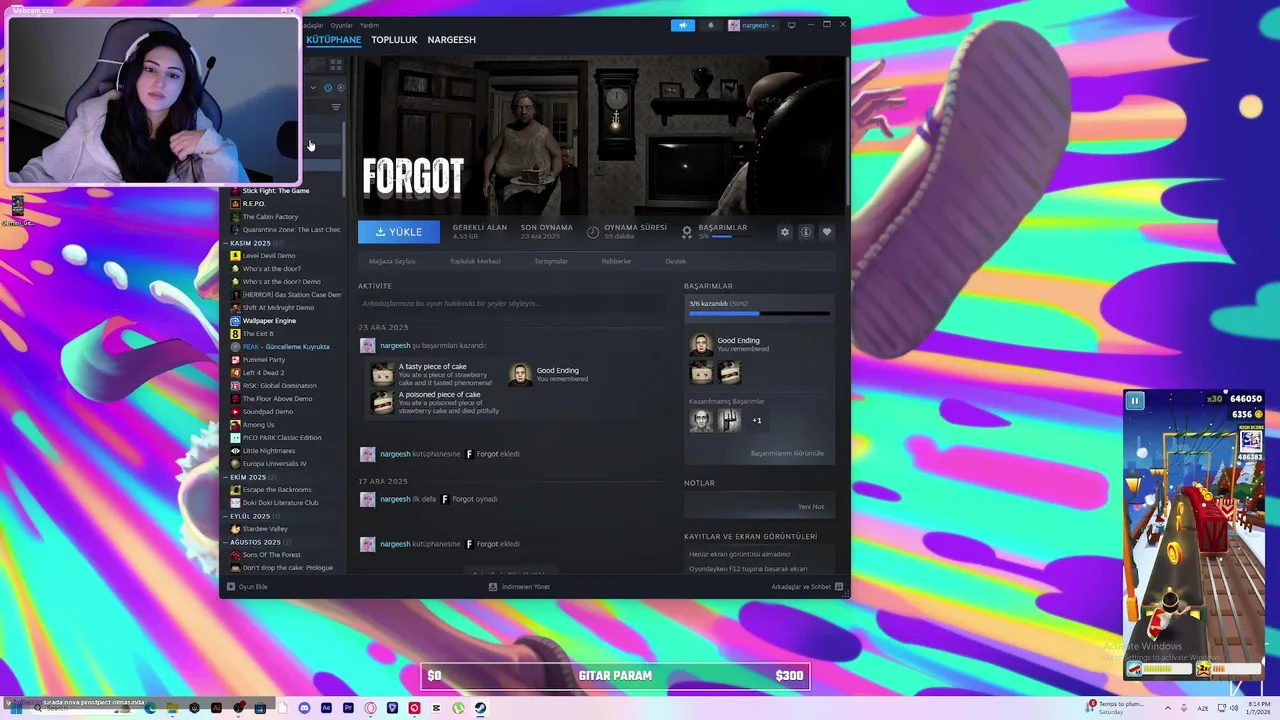The image size is (1280, 720).
Task: Collapse the EYLÜL 2025 group
Action: tap(226, 516)
